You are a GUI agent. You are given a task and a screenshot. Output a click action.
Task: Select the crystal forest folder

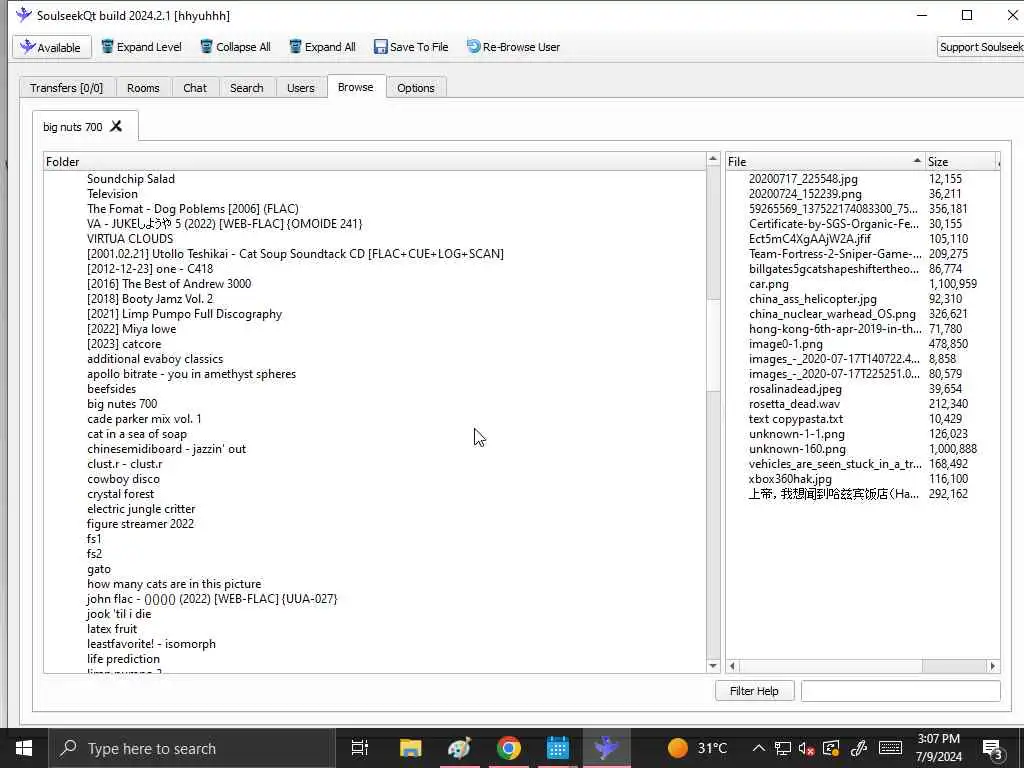[121, 494]
